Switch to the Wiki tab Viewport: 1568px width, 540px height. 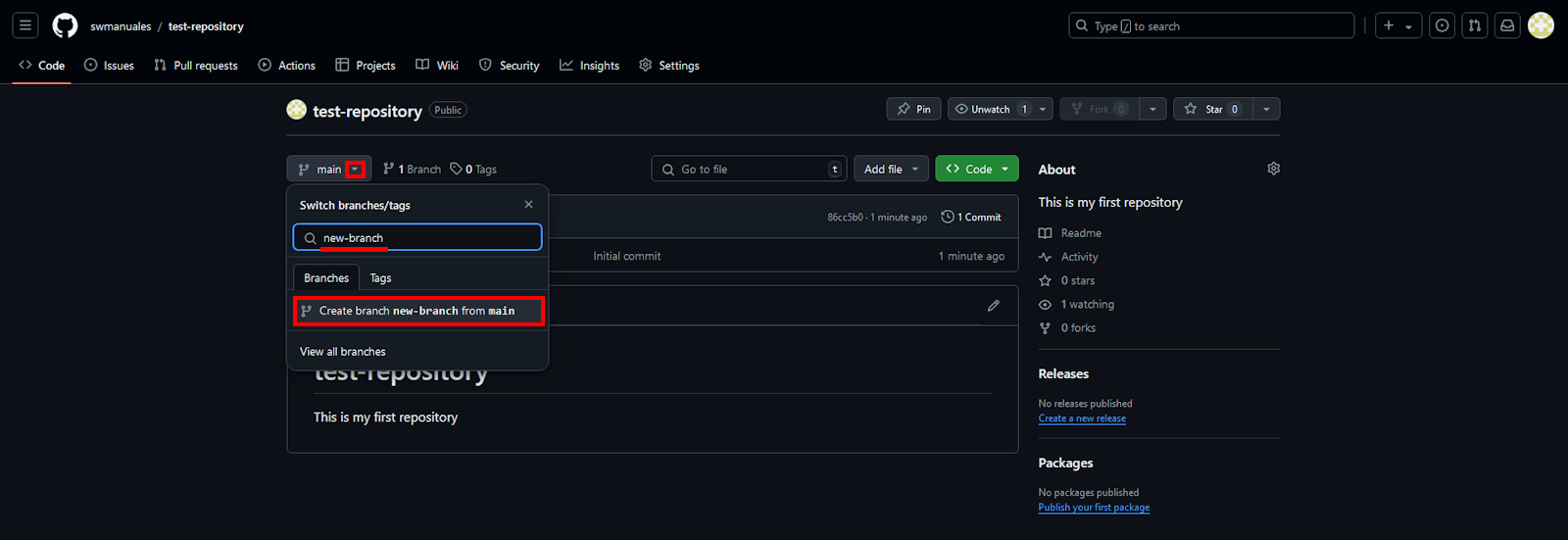437,66
